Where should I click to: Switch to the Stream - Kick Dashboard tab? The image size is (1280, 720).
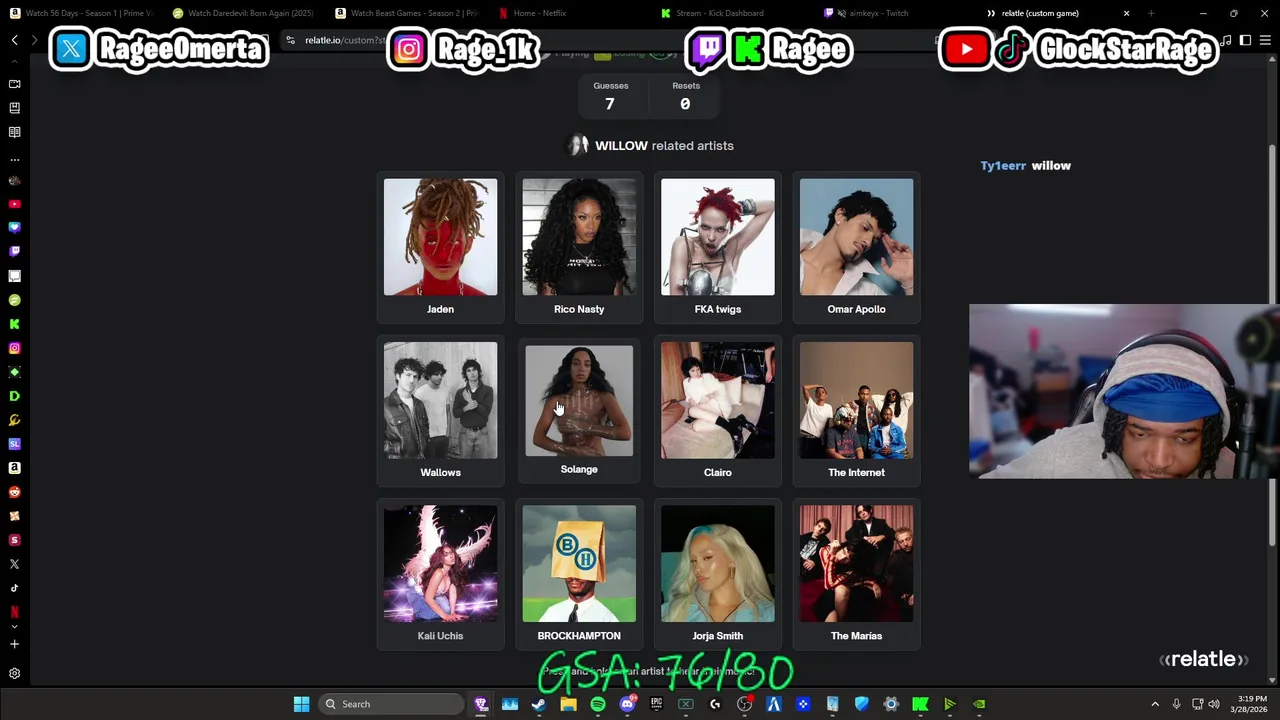point(732,13)
